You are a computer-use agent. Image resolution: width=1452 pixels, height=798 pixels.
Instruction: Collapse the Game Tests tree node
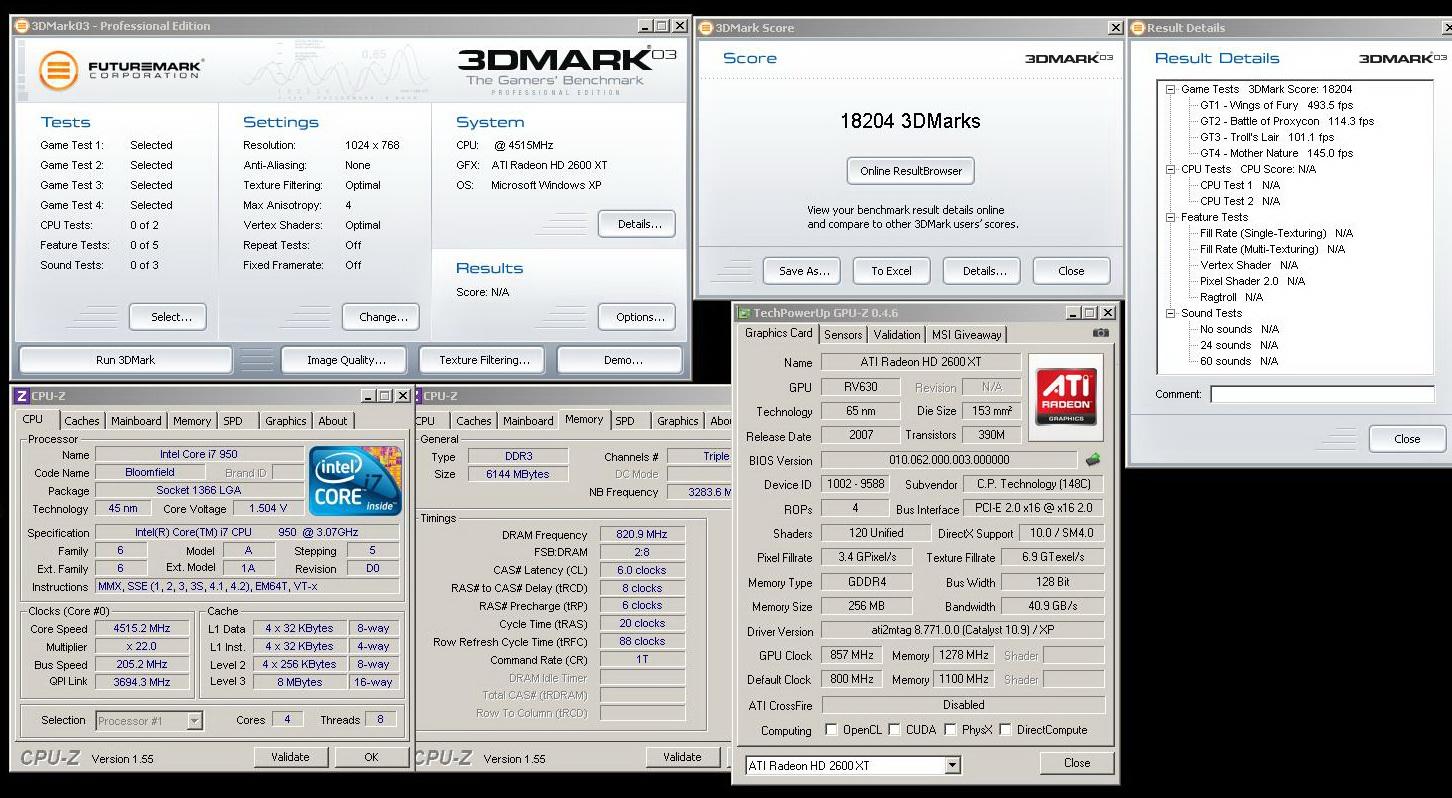[x=1170, y=89]
